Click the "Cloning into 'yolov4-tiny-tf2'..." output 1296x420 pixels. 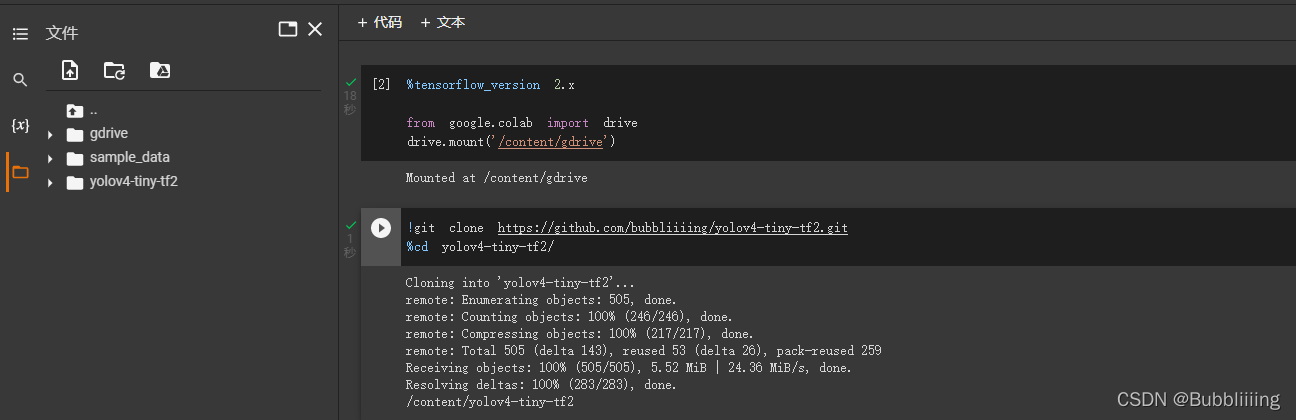click(x=521, y=283)
